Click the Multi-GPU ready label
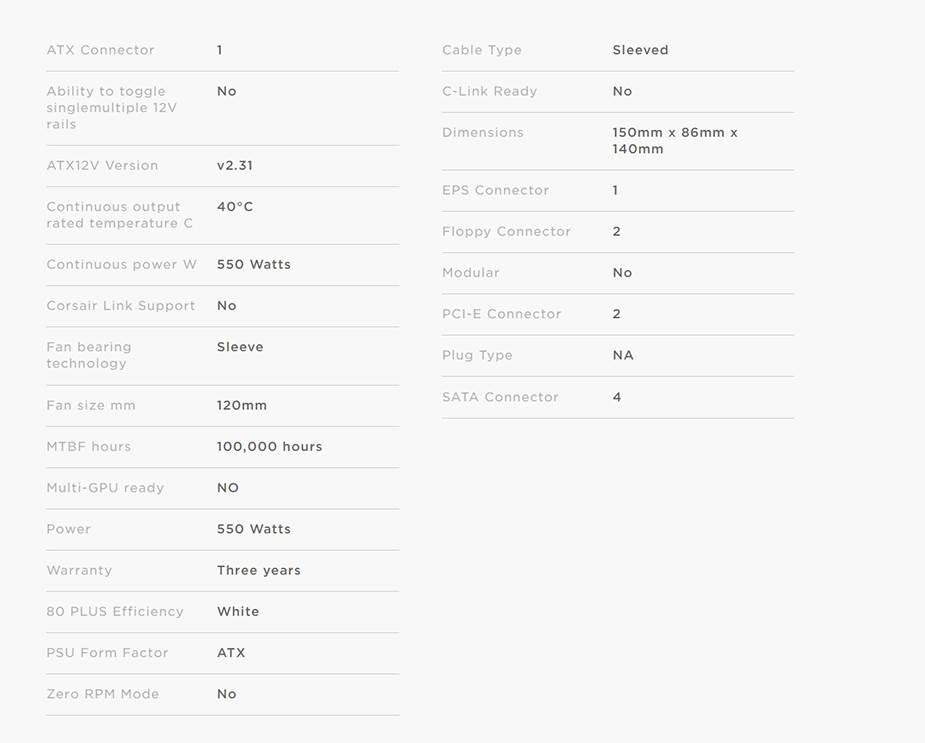This screenshot has height=743, width=925. pyautogui.click(x=105, y=488)
